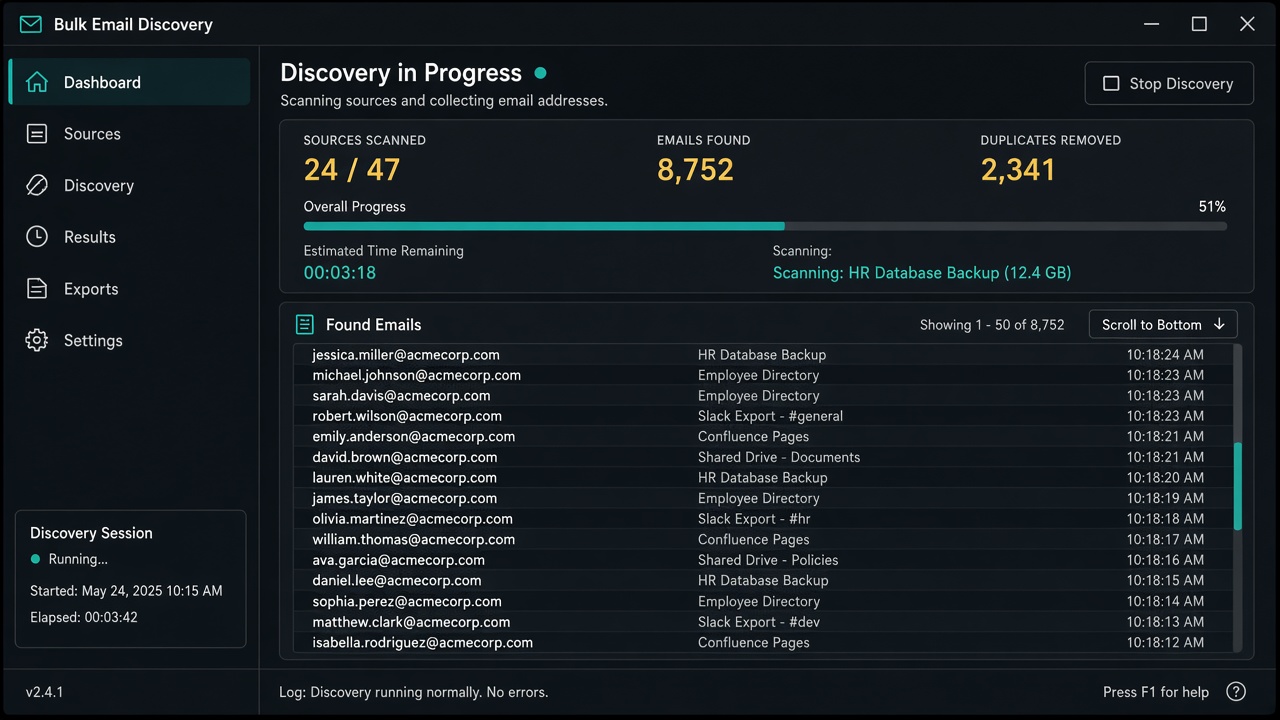Click robert.wilson@acmecorp.com entry
The height and width of the screenshot is (720, 1280).
[x=407, y=416]
